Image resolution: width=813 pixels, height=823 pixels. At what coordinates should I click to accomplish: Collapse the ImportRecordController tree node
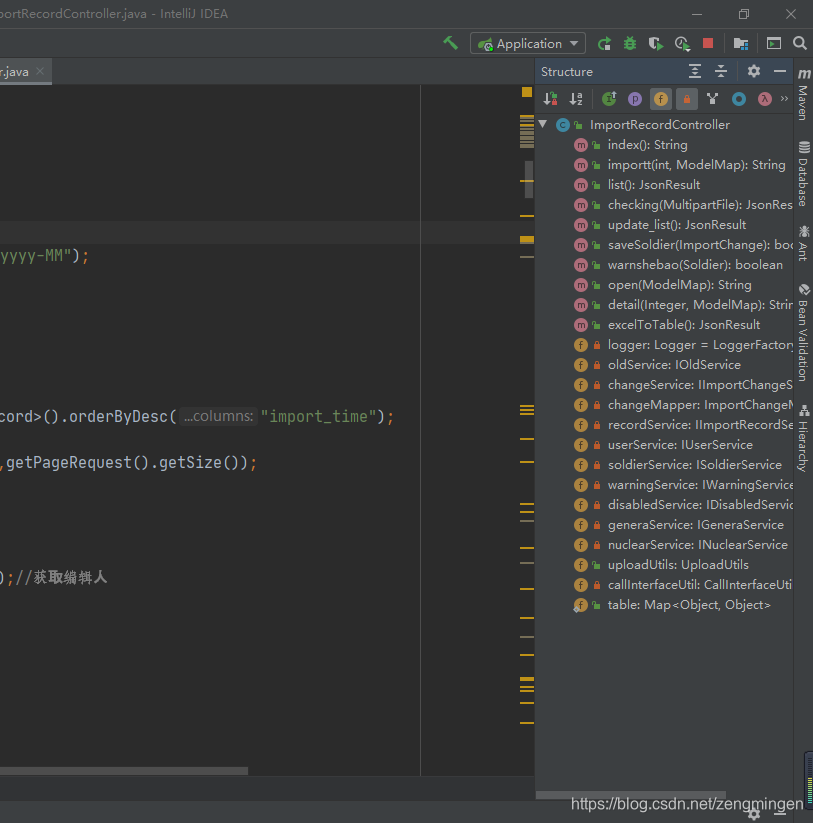click(543, 124)
